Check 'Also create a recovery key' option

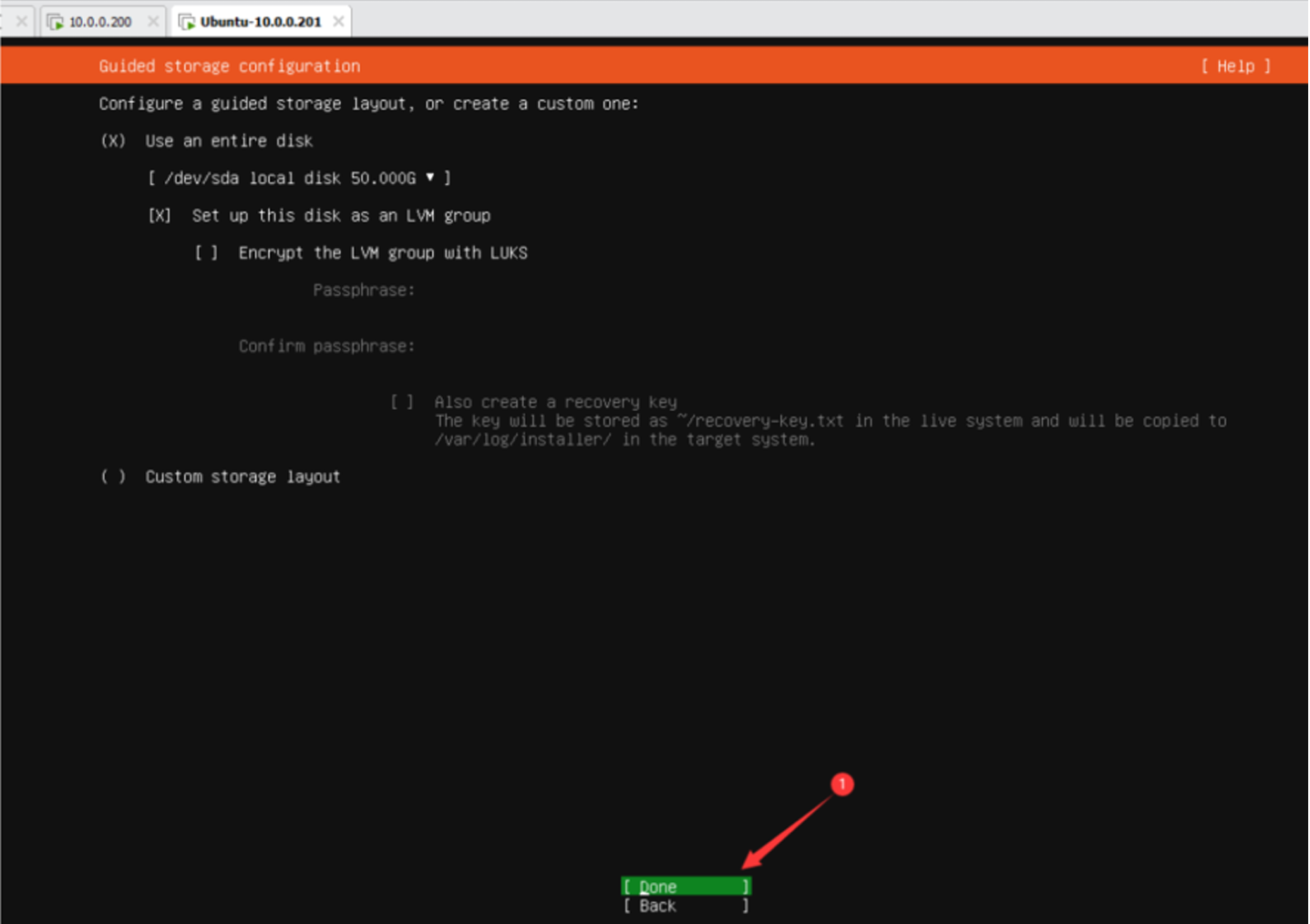402,402
